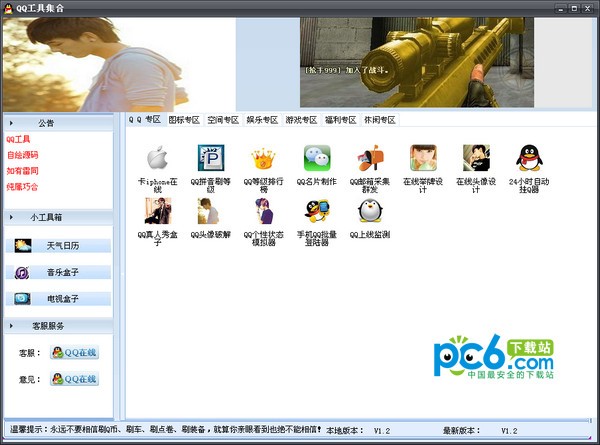Click the 本地版本 V1.2 status text
The image size is (600, 445).
point(358,431)
